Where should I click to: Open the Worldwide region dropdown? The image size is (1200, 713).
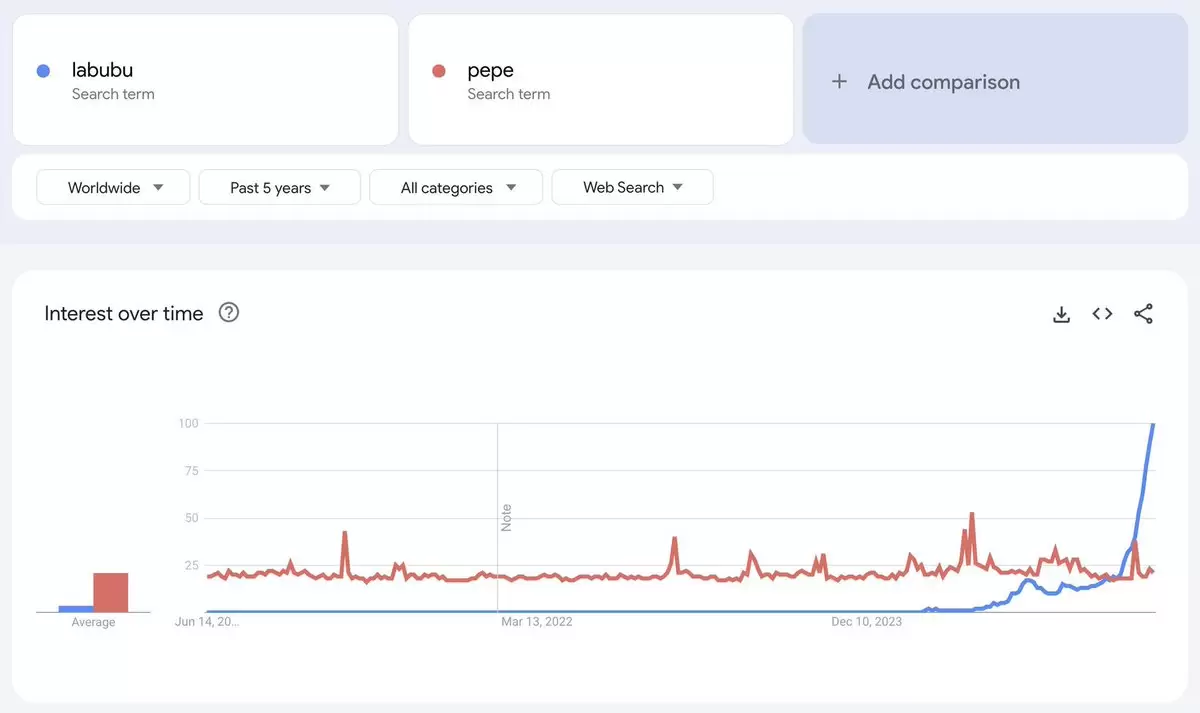pyautogui.click(x=113, y=187)
